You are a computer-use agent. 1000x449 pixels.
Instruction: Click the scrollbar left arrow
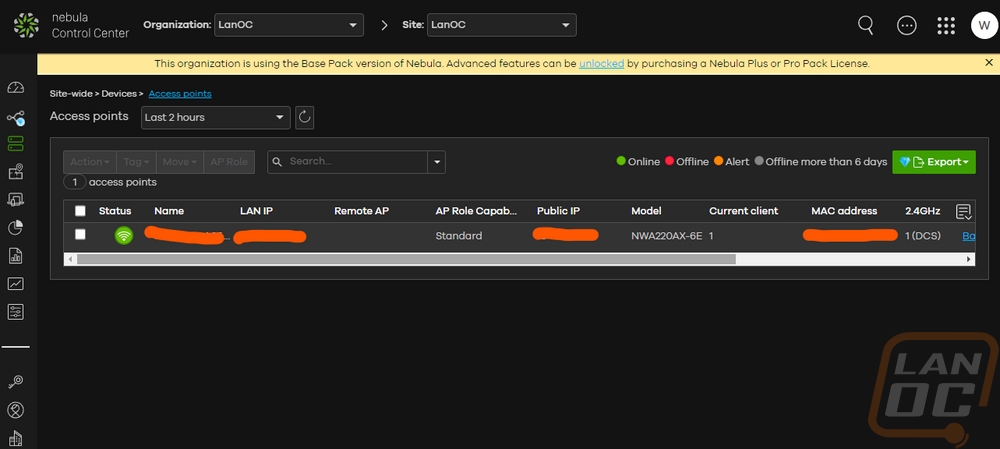pyautogui.click(x=70, y=260)
